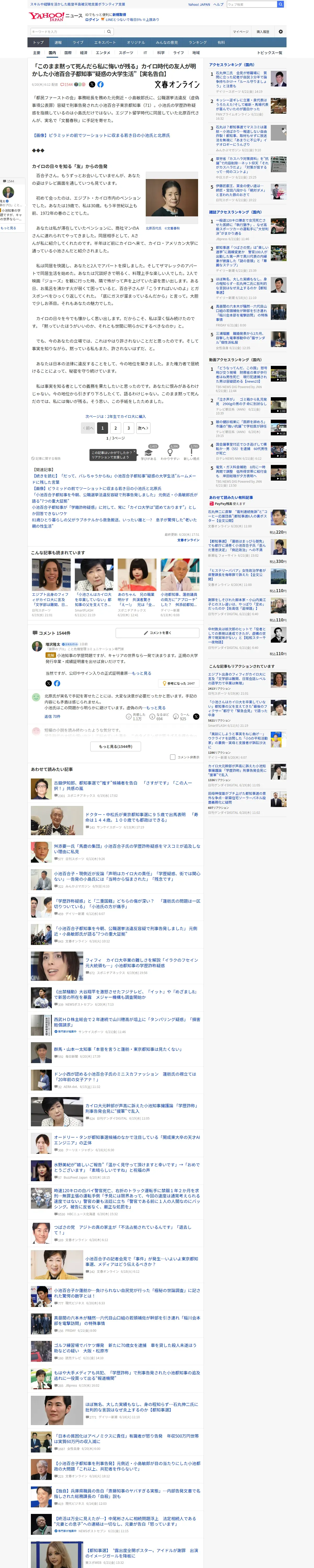Expand 返信 70件 replies
The image size is (314, 1568).
click(52, 716)
